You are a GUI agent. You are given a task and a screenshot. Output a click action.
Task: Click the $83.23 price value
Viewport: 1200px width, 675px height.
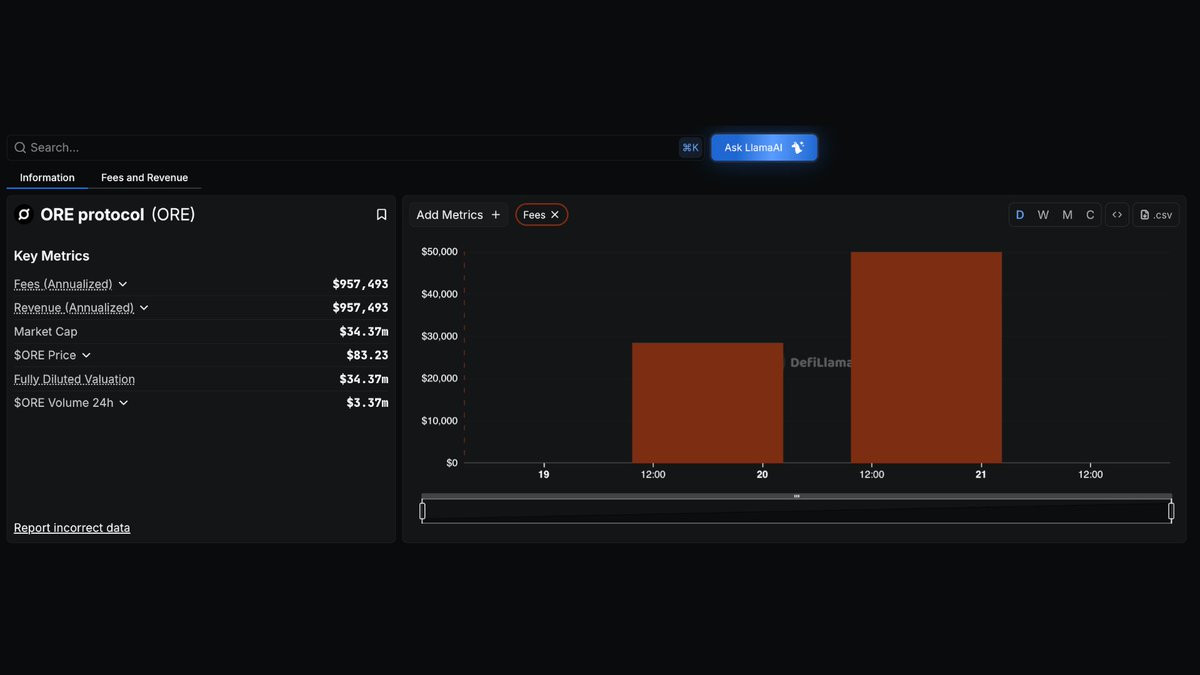point(367,355)
